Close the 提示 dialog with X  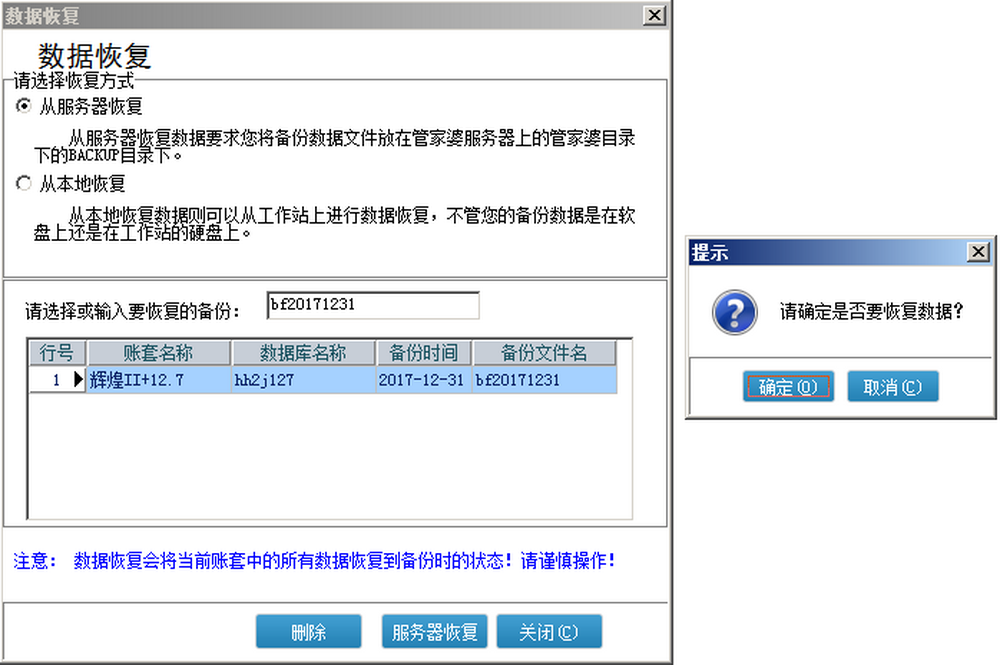click(x=978, y=252)
